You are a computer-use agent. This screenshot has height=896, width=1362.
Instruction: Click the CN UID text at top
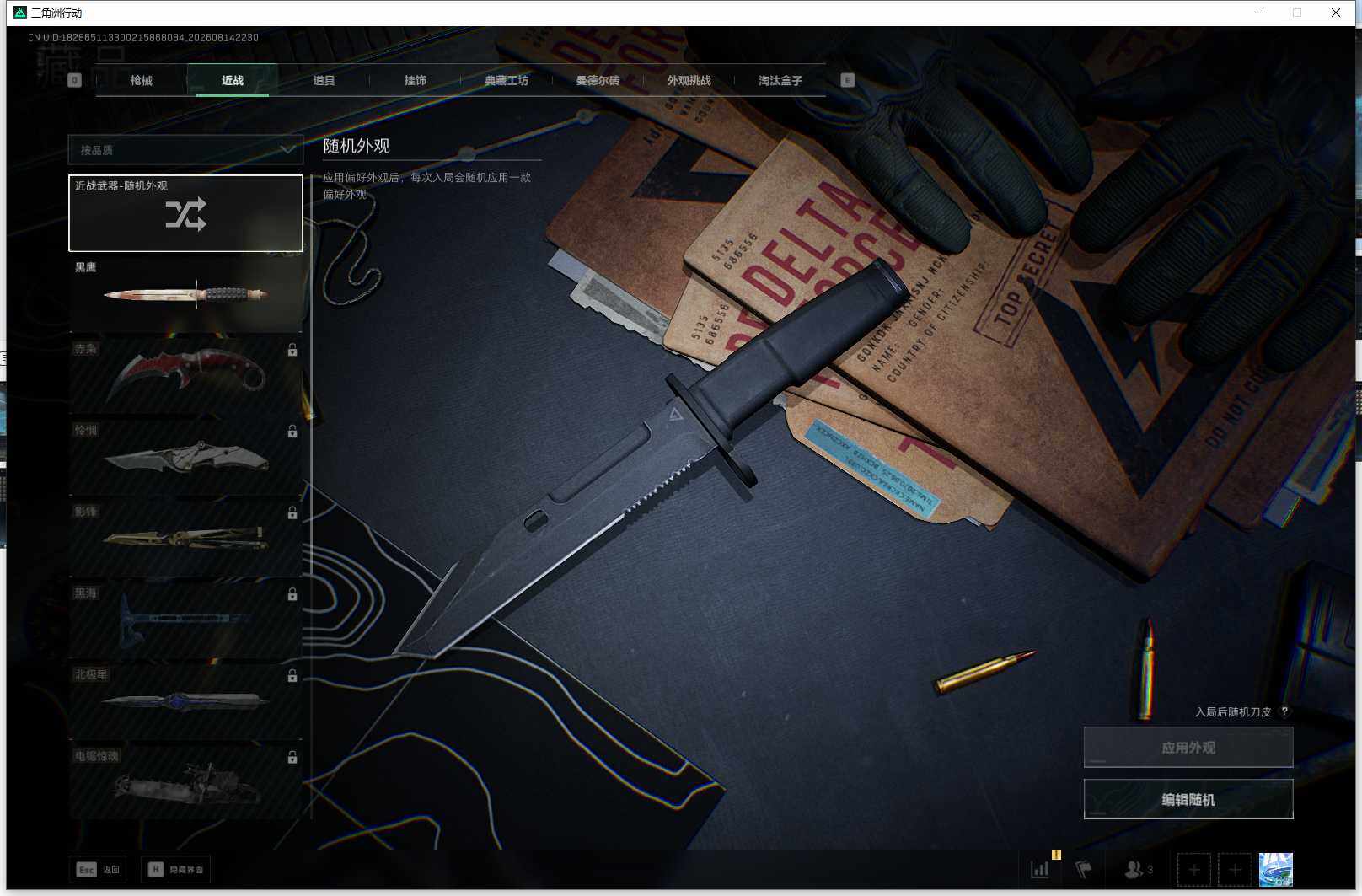pyautogui.click(x=143, y=38)
